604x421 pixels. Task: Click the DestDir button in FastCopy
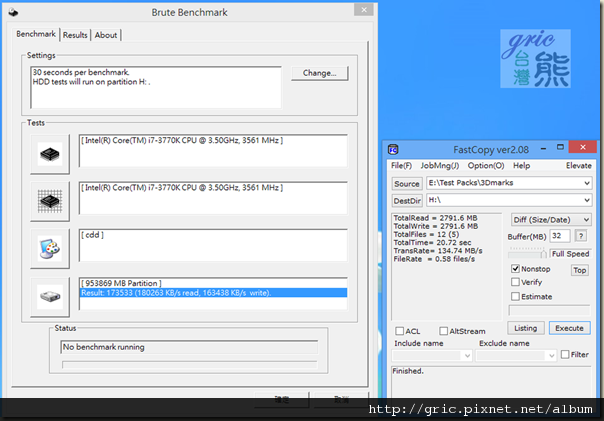coord(407,201)
